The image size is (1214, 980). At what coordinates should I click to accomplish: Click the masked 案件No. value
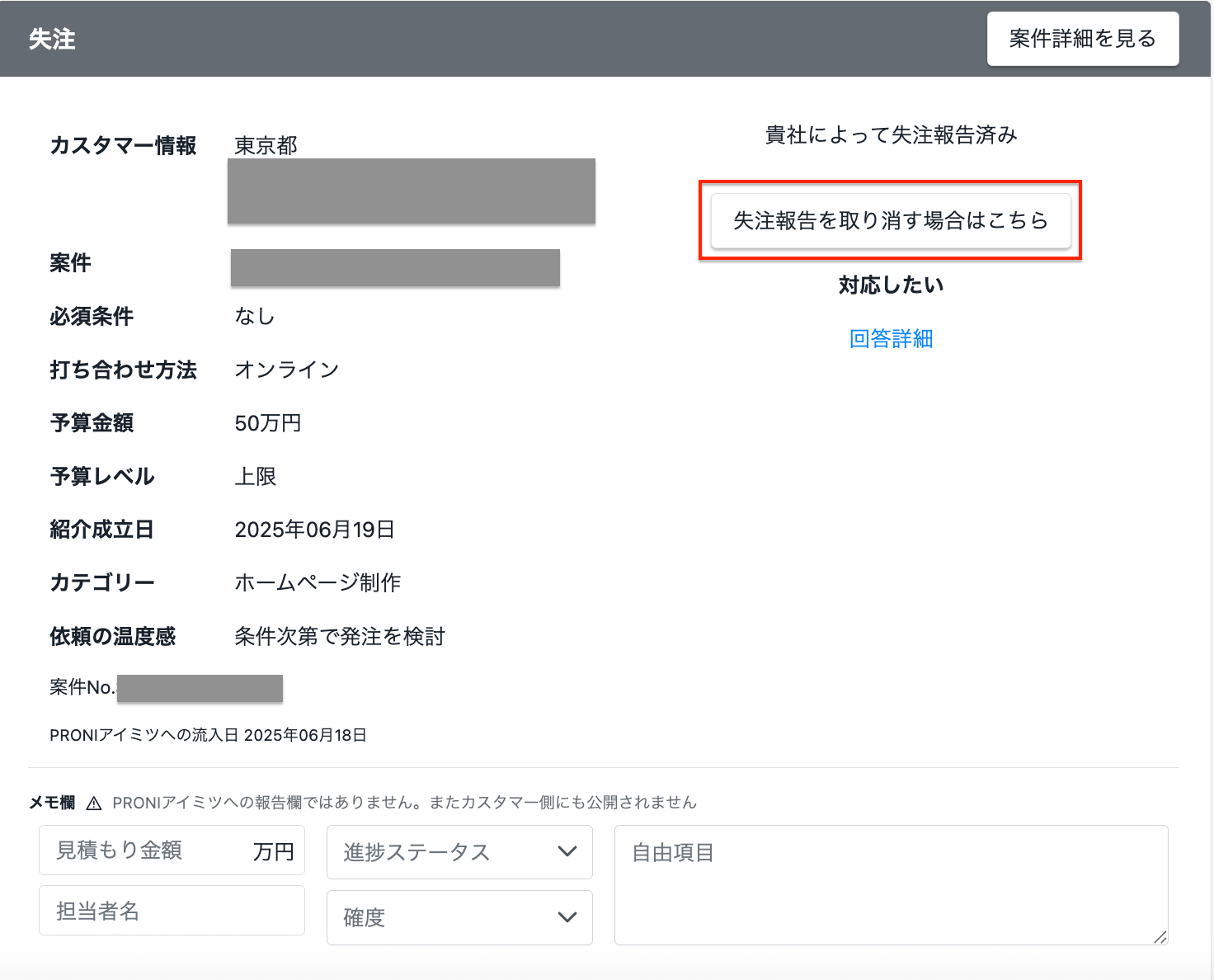pos(200,688)
